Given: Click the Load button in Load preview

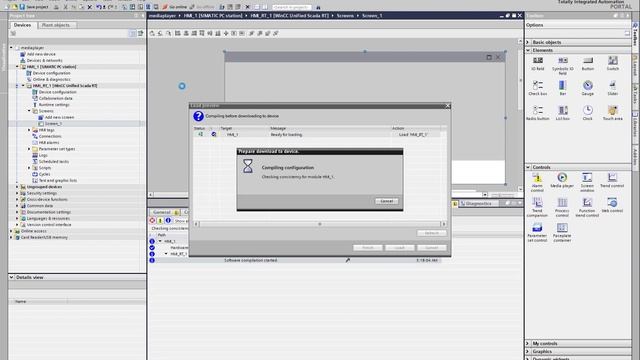Looking at the screenshot, I should pos(400,248).
